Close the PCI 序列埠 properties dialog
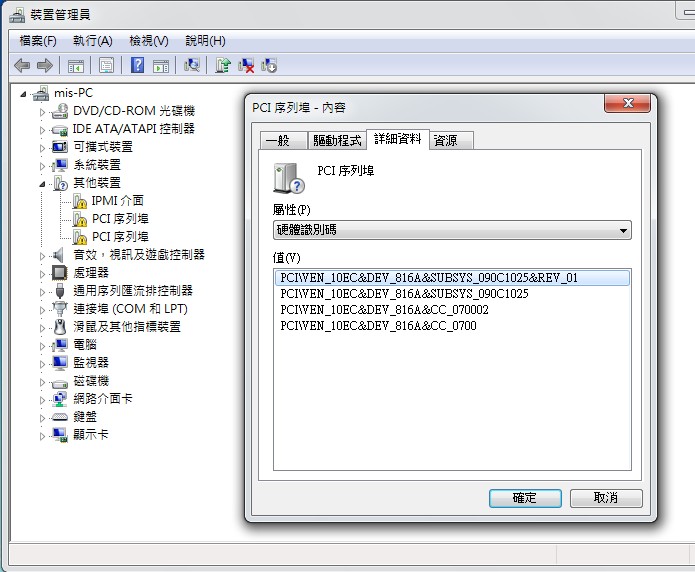 (x=627, y=103)
